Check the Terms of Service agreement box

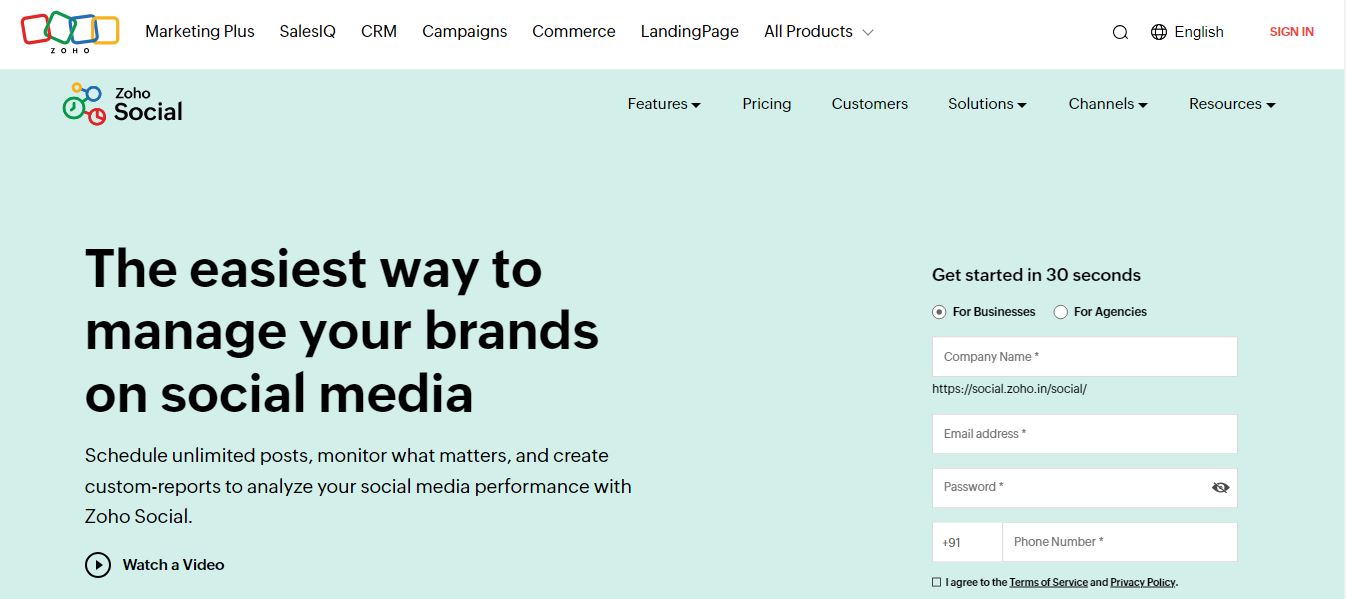[x=937, y=582]
